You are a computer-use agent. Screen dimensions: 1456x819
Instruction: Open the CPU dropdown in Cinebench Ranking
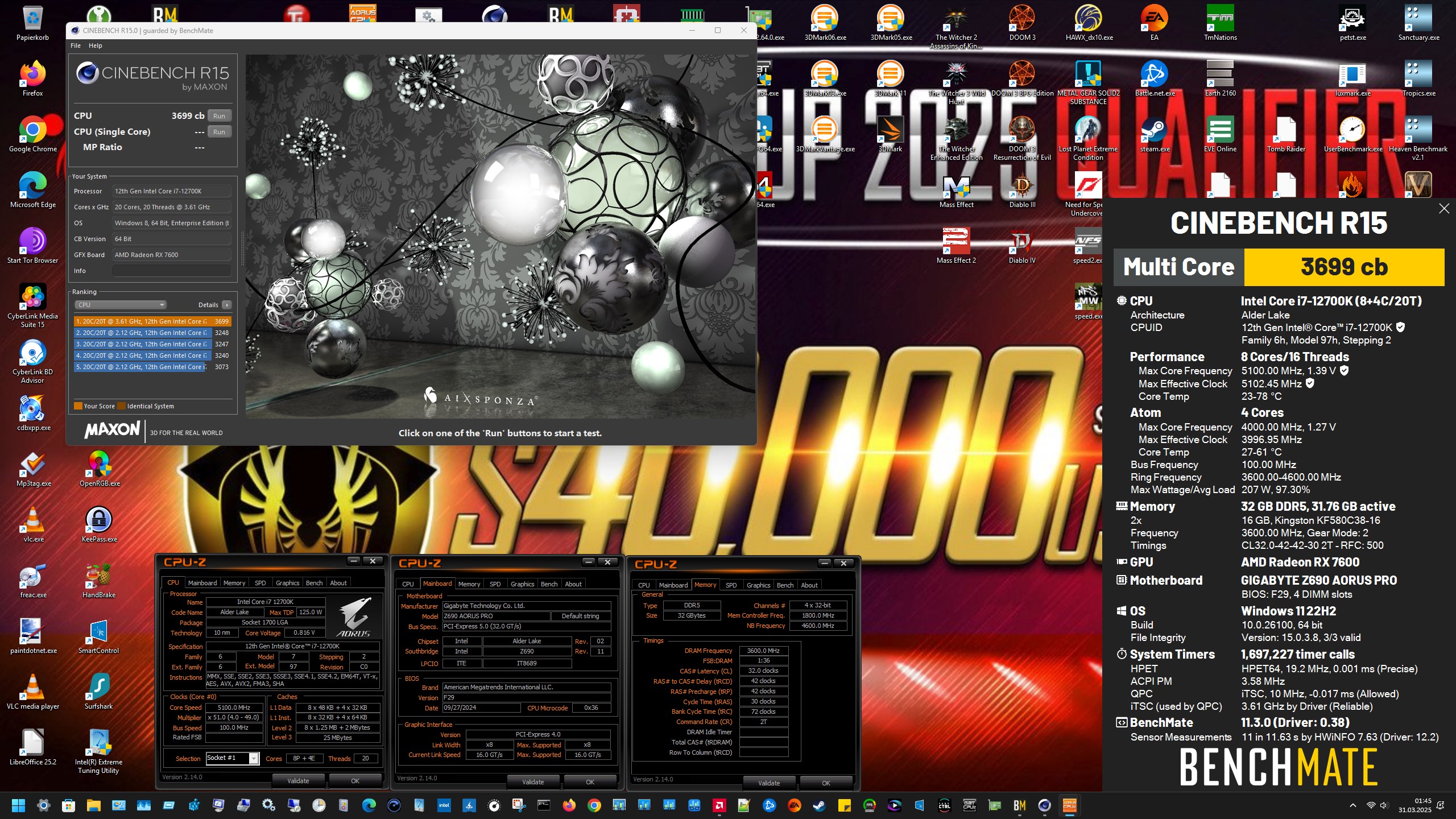tap(121, 305)
